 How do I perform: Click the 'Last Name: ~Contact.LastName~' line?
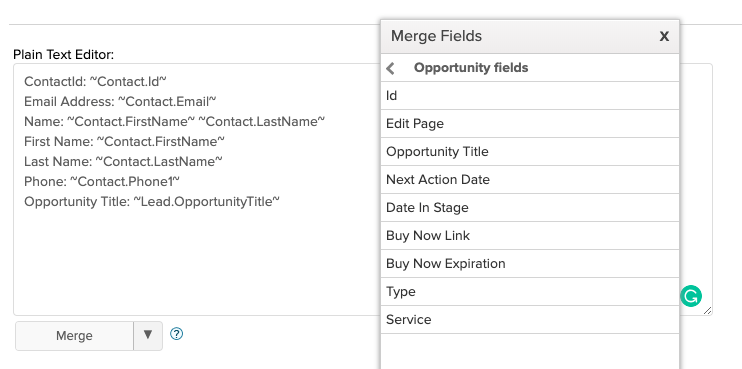tap(124, 161)
